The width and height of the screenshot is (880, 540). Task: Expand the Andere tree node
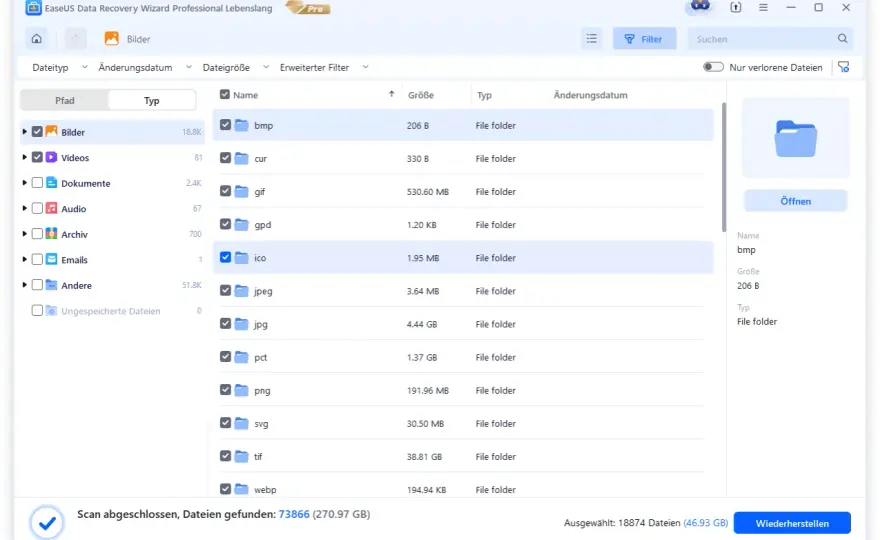(x=24, y=285)
